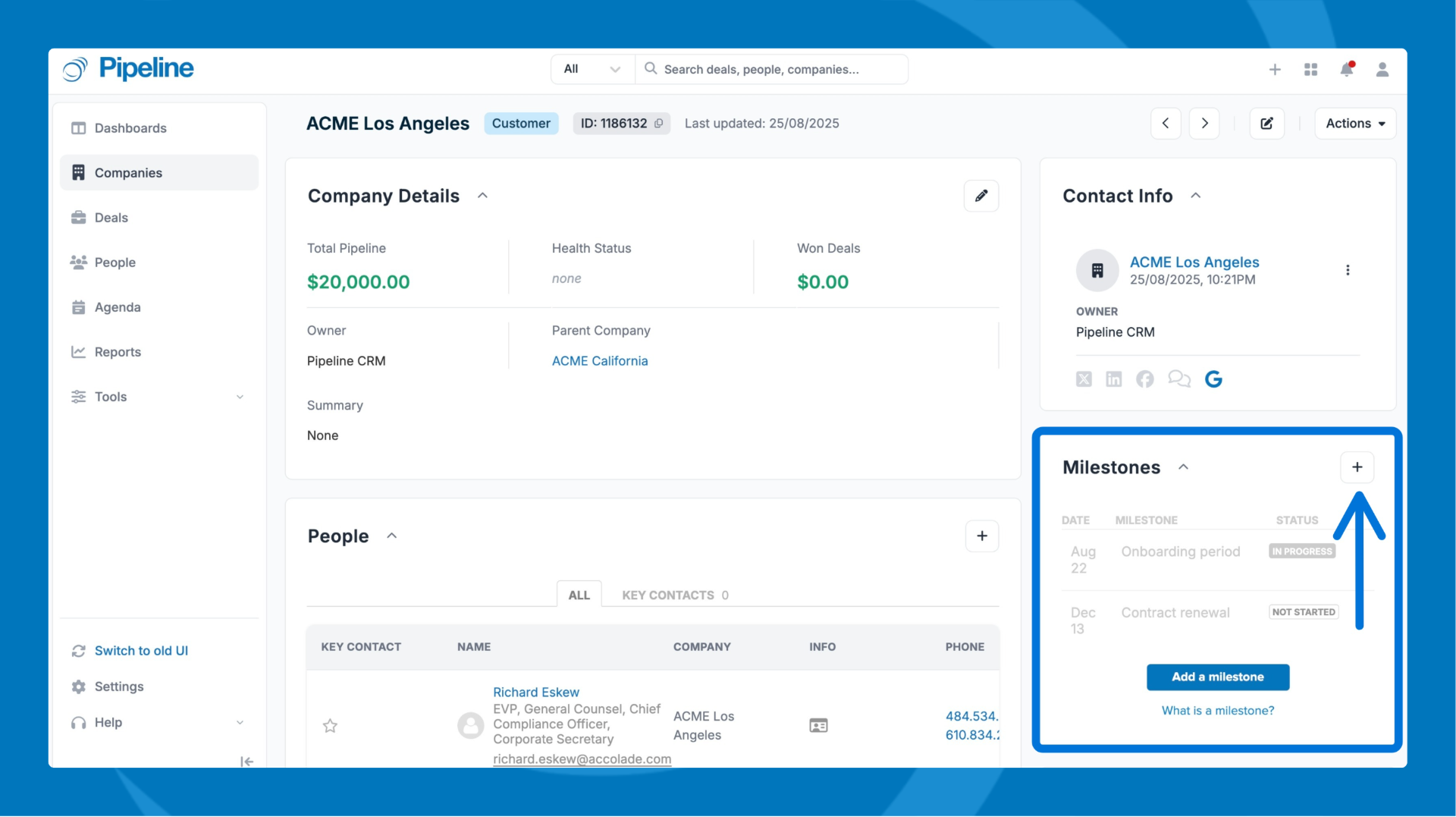Click the $0.00 Won Deals value
This screenshot has height=817, width=1456.
[x=823, y=282]
